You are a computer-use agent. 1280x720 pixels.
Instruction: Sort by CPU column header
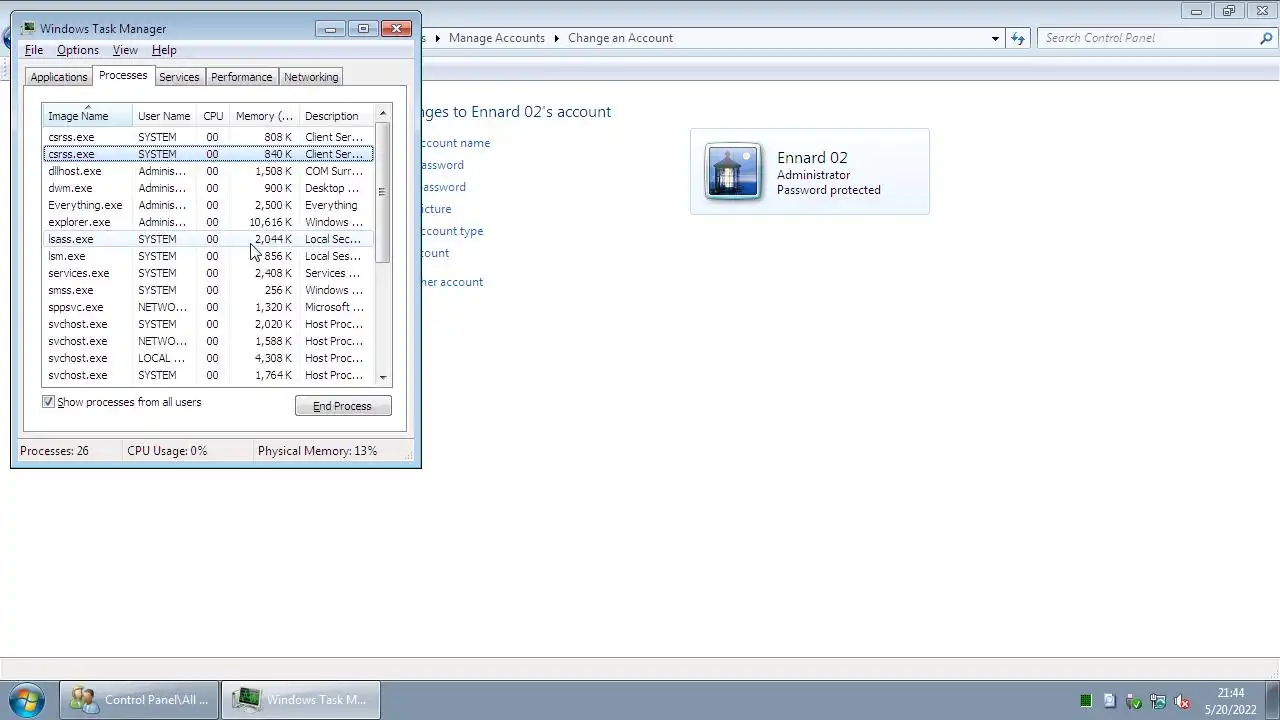[x=213, y=116]
